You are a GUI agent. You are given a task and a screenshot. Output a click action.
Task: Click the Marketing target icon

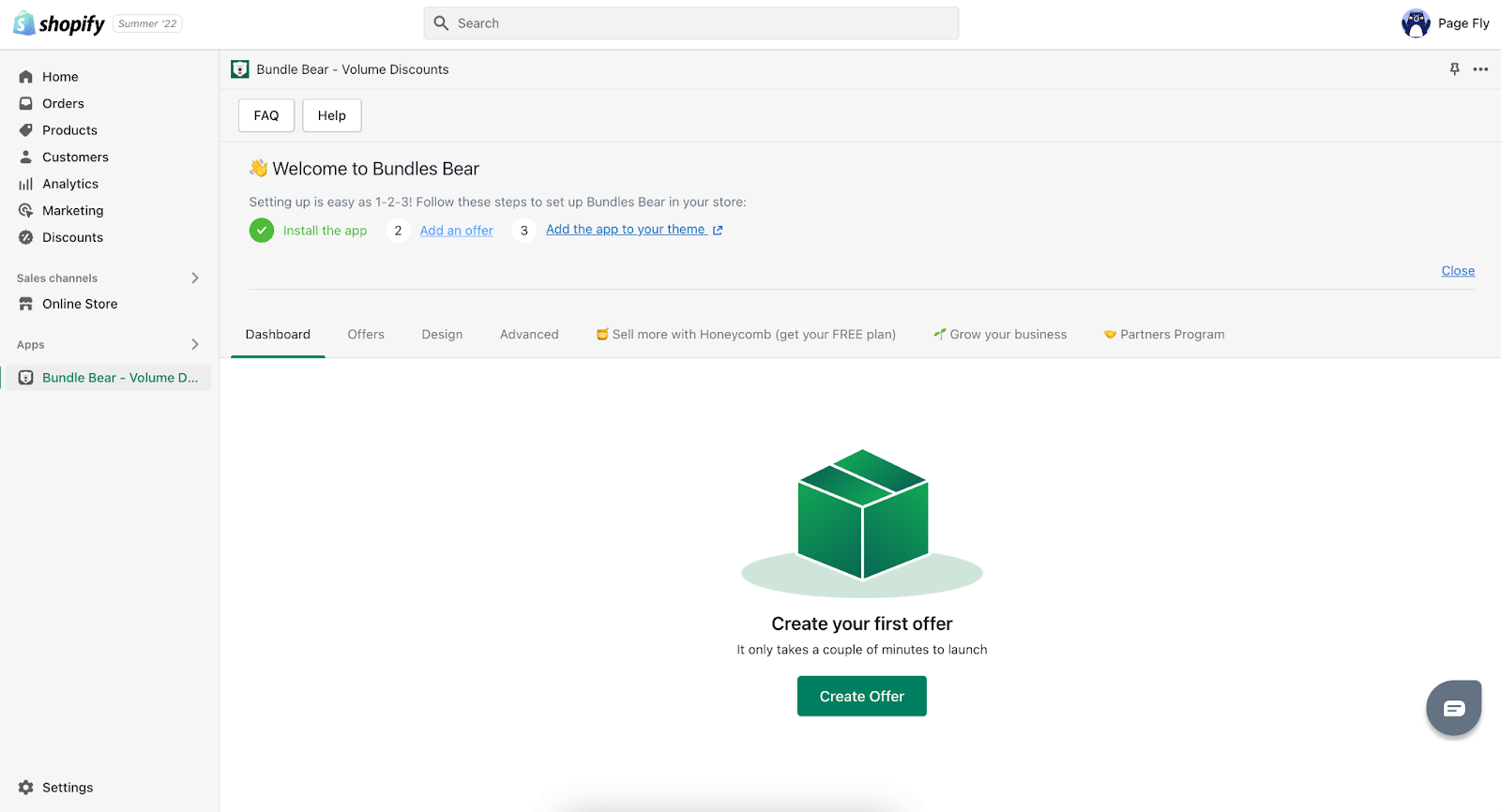tap(26, 211)
